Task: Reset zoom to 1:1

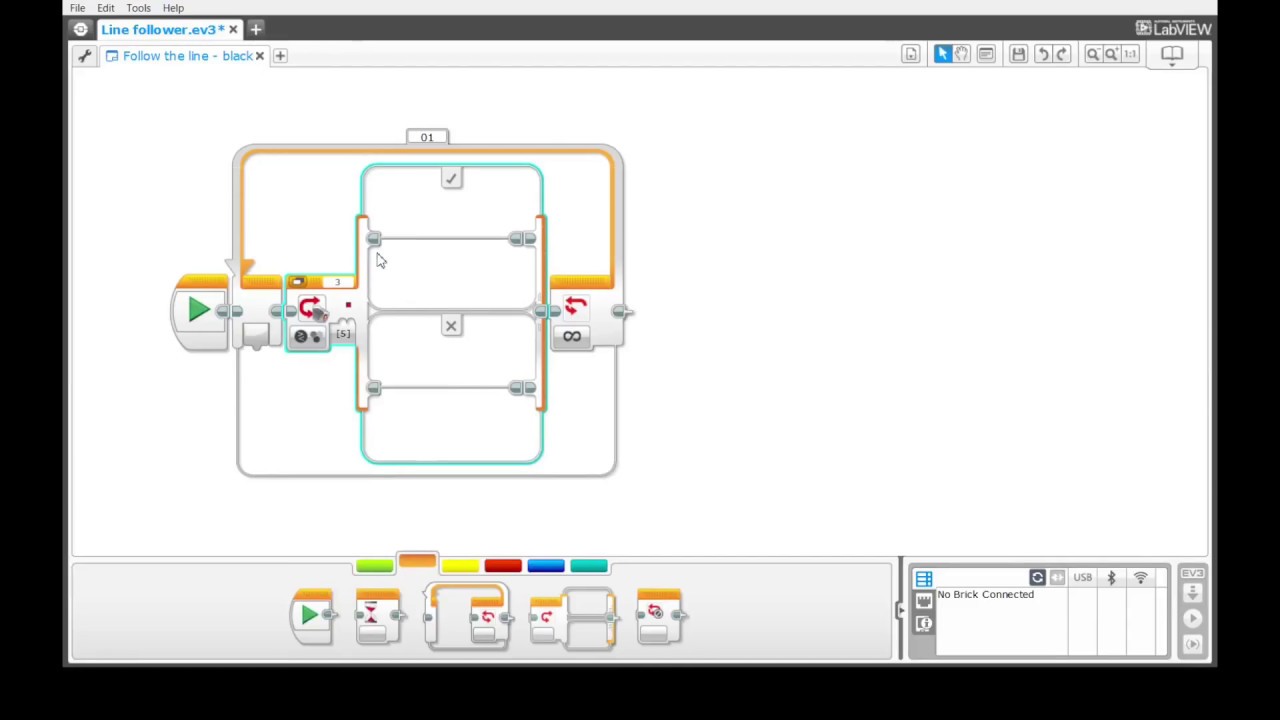Action: pos(1130,54)
